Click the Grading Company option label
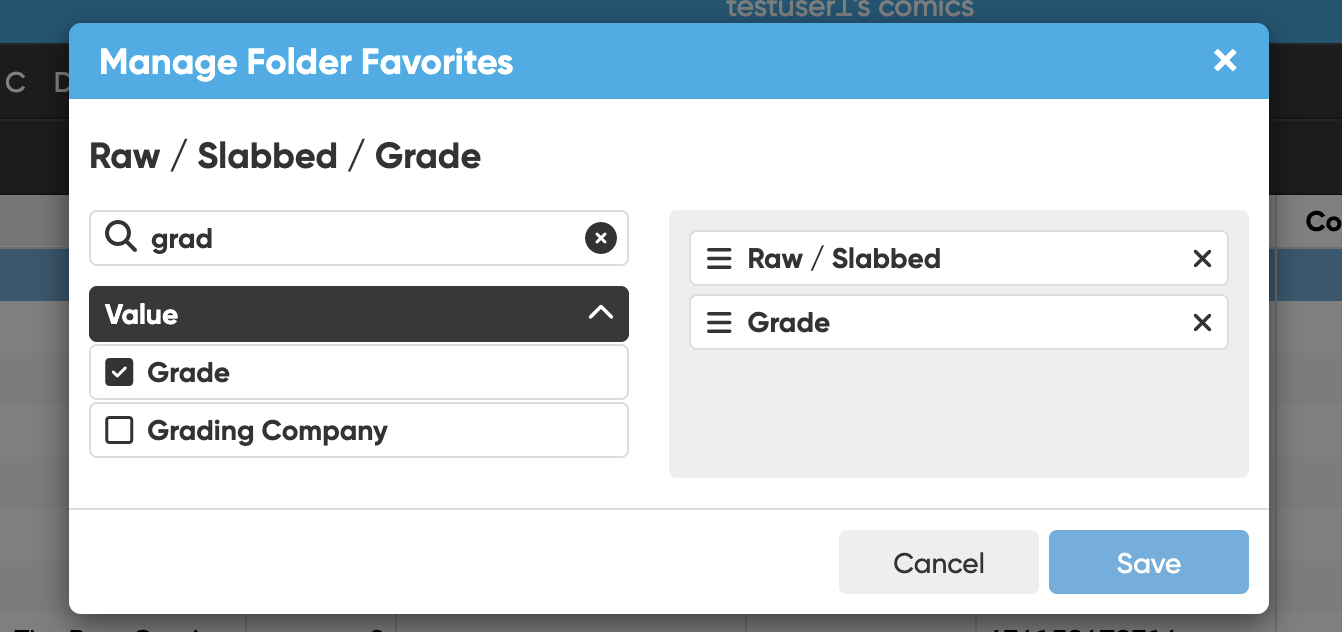Viewport: 1342px width, 632px height. pos(267,431)
